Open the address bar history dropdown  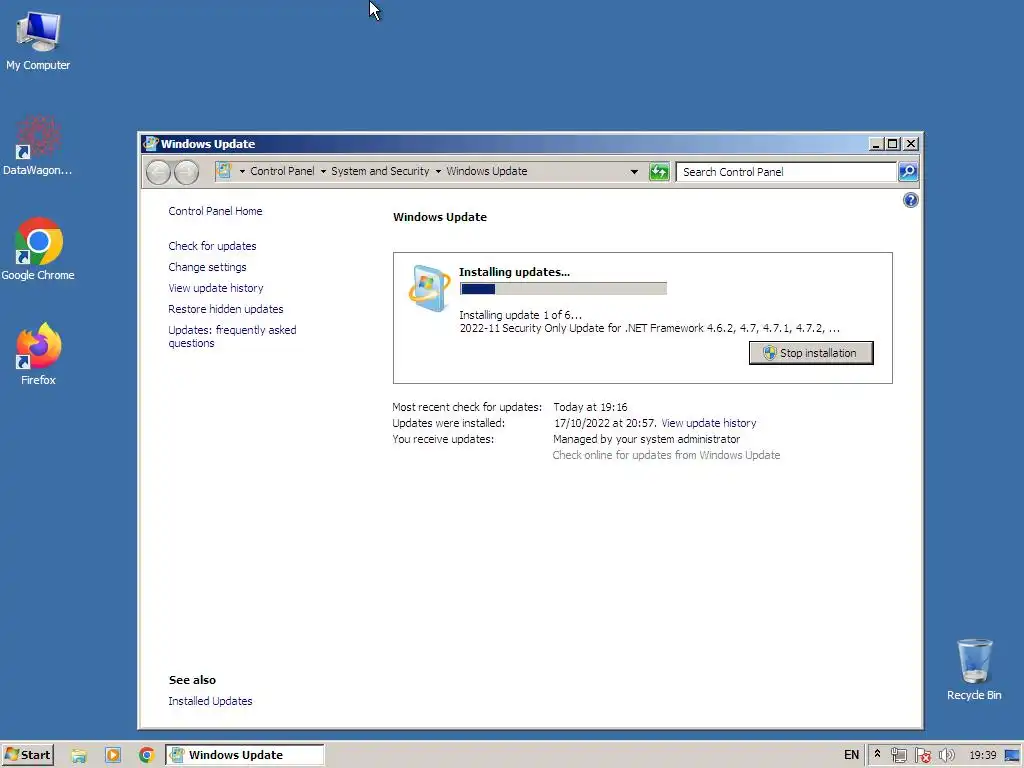(633, 172)
